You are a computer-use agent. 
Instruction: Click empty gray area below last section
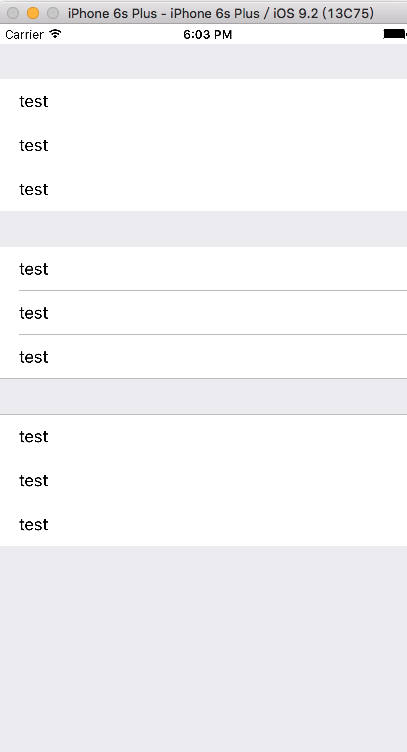click(x=203, y=649)
